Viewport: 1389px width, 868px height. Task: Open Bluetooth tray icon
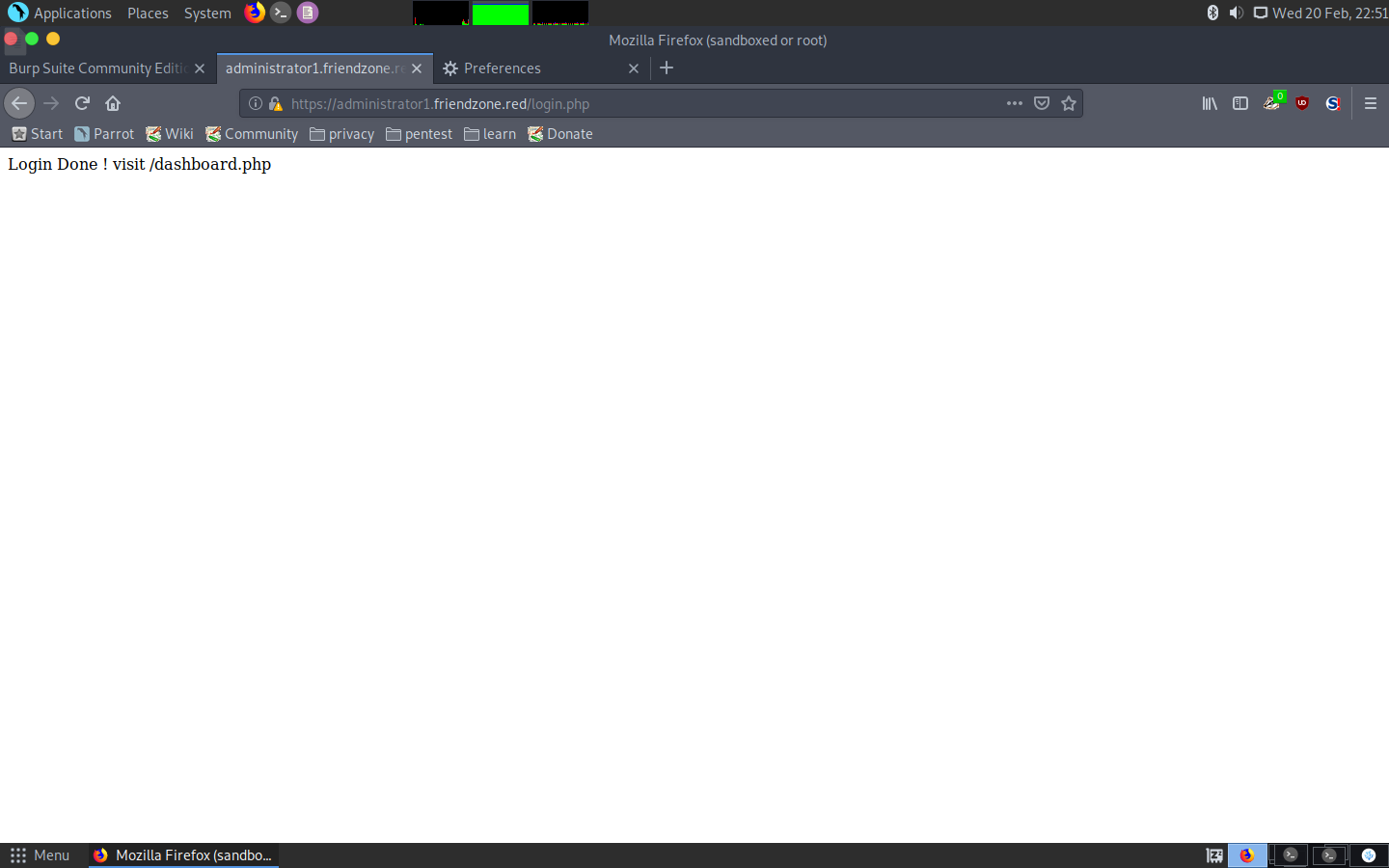(1212, 13)
